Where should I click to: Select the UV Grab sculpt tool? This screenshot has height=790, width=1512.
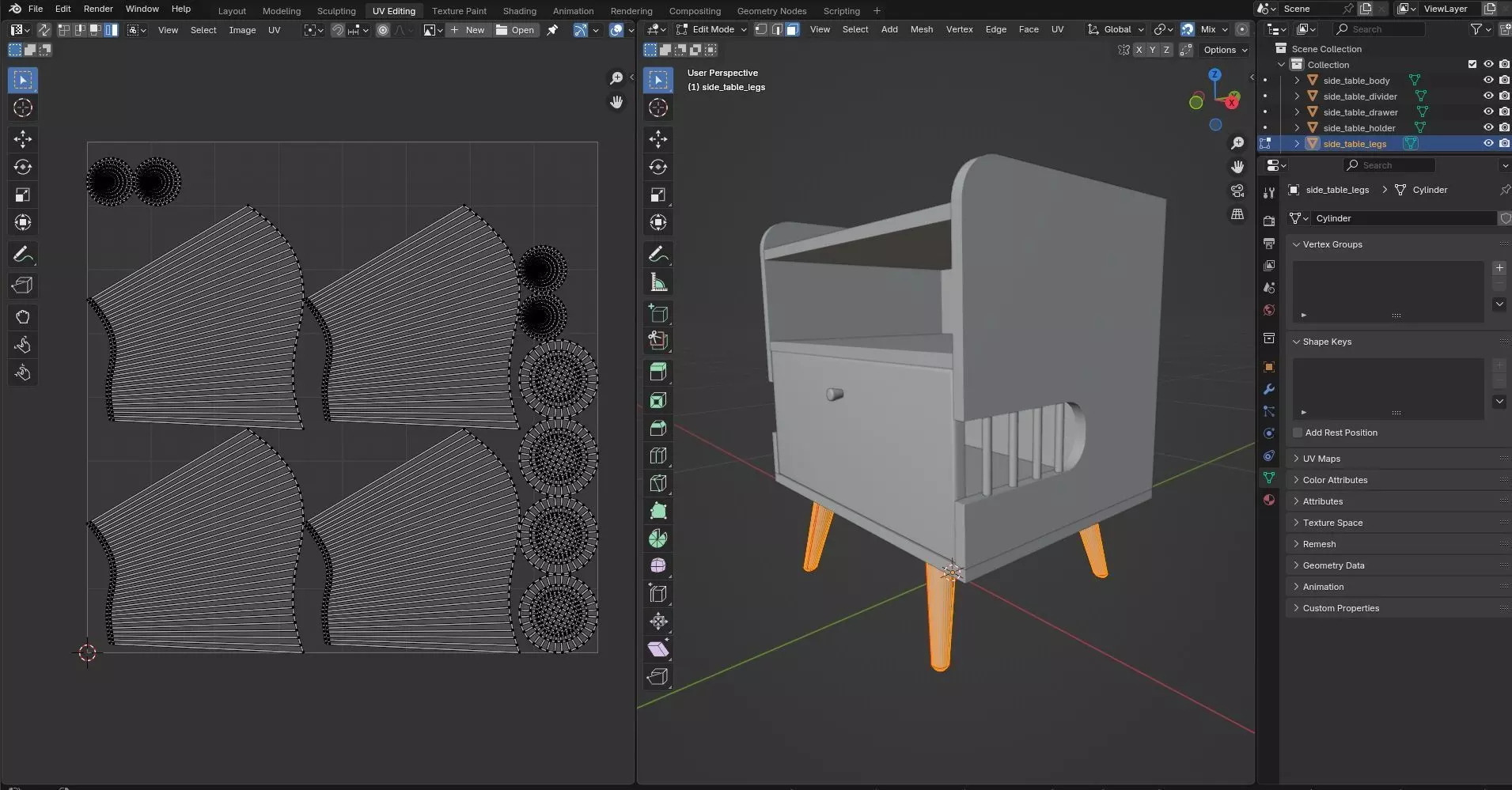(23, 317)
